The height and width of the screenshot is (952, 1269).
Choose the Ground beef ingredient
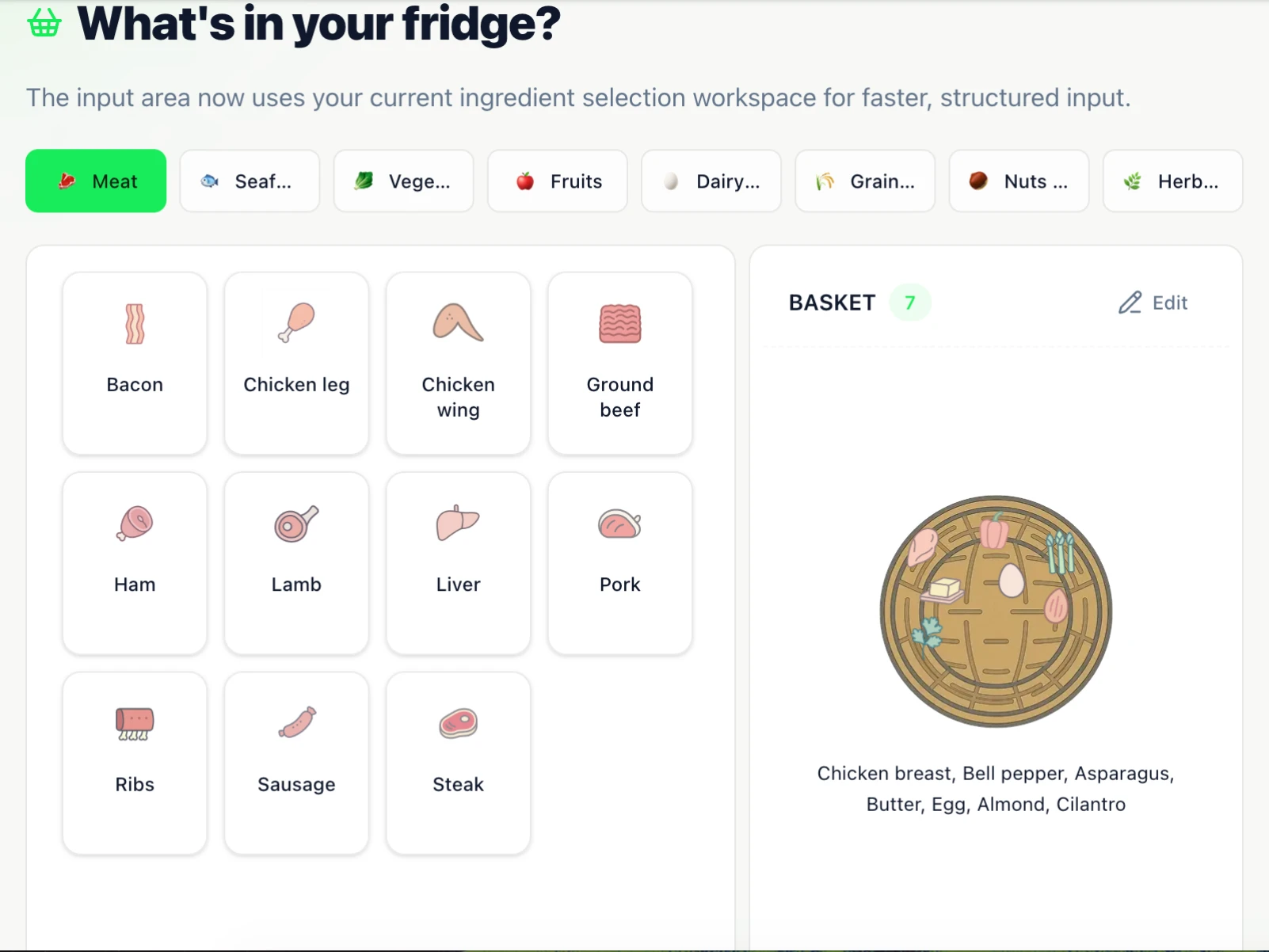619,363
